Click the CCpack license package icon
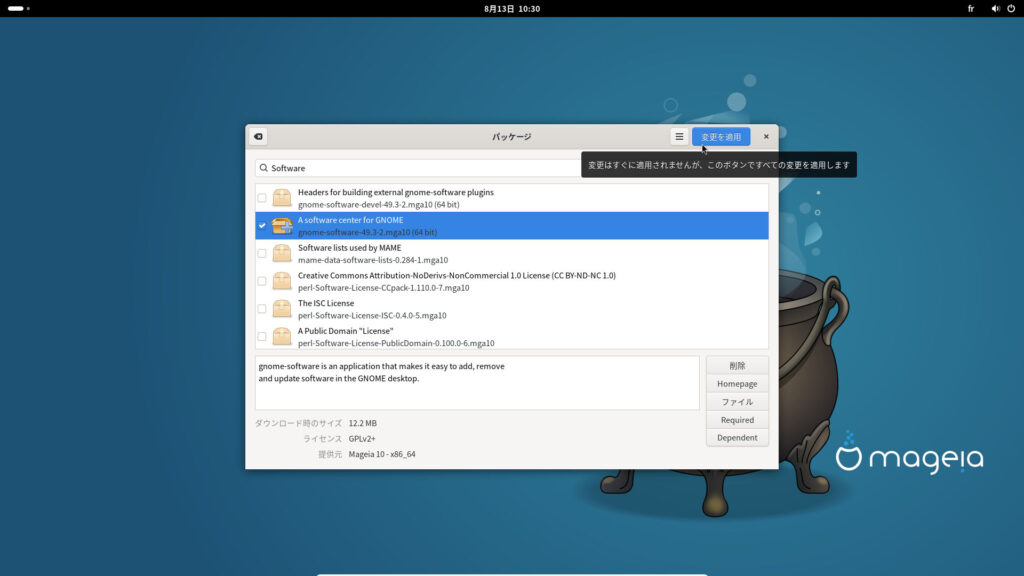 (x=281, y=281)
